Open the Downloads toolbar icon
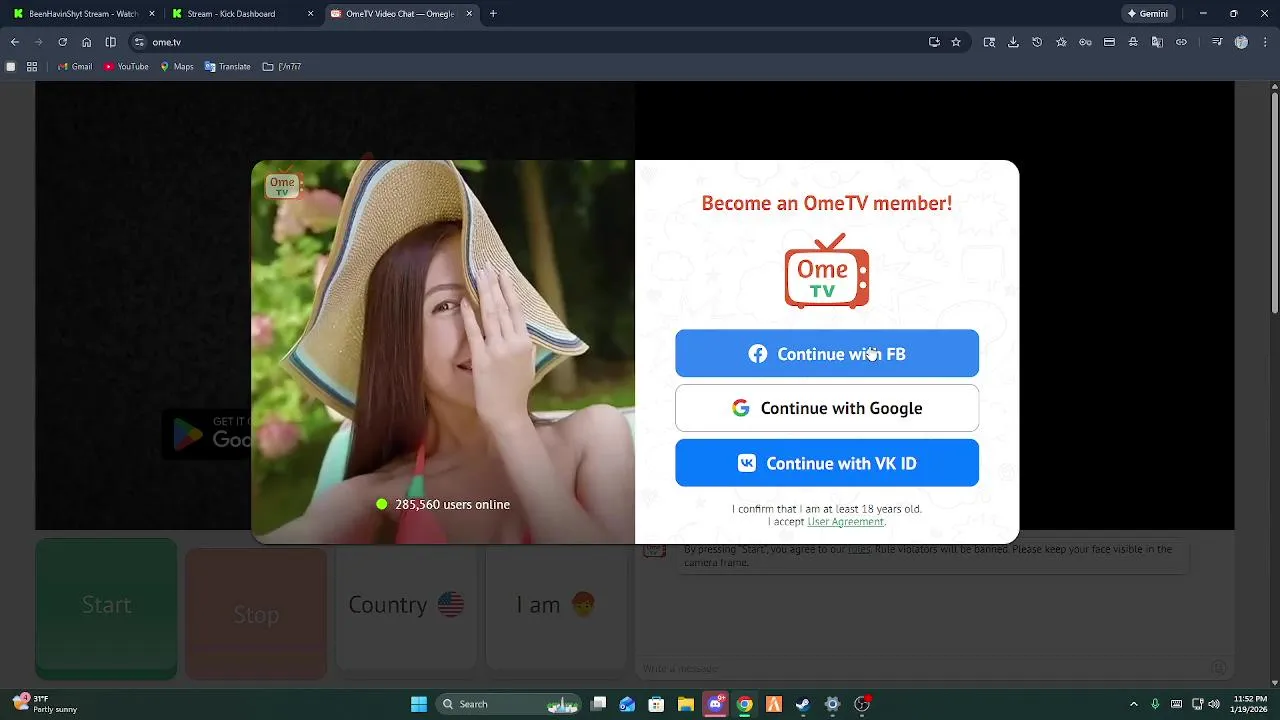The height and width of the screenshot is (720, 1280). (x=1013, y=42)
